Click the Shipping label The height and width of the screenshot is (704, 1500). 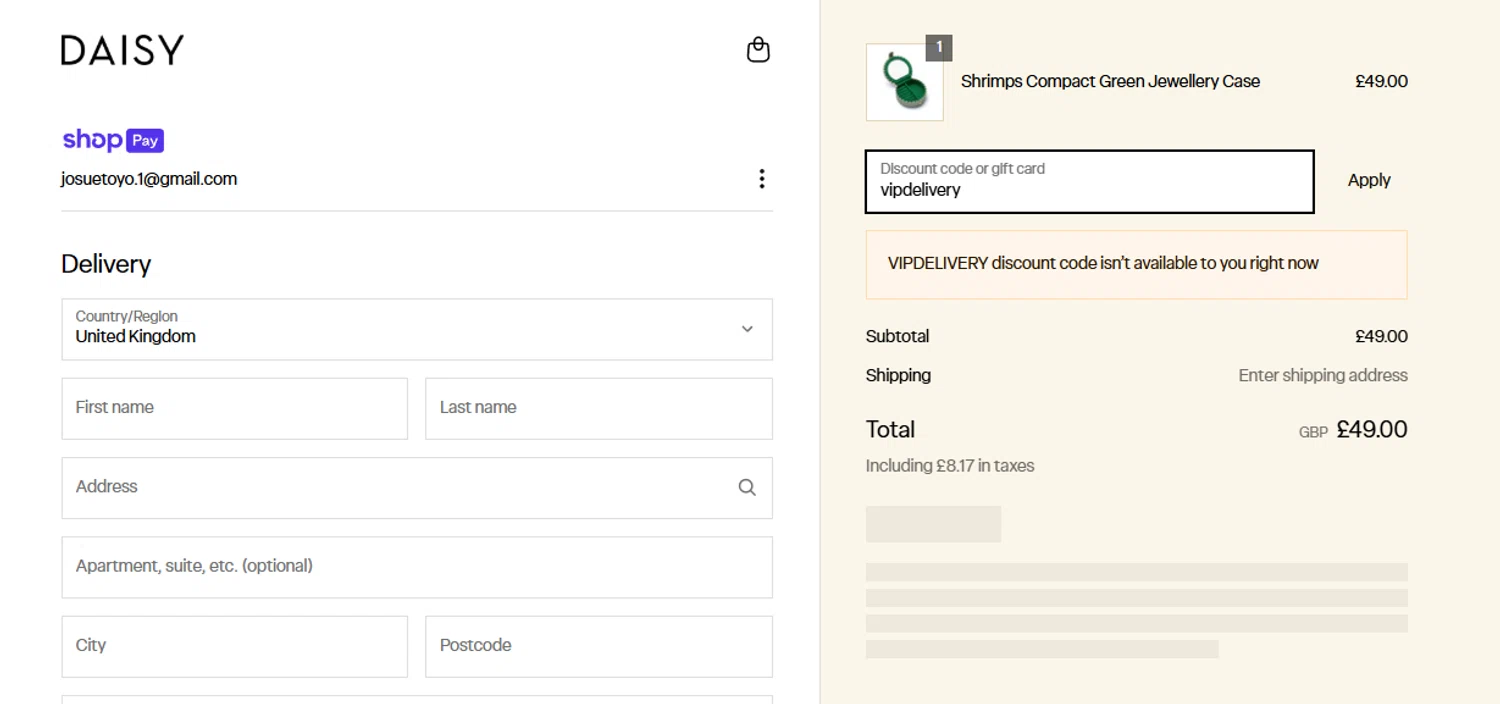(898, 376)
